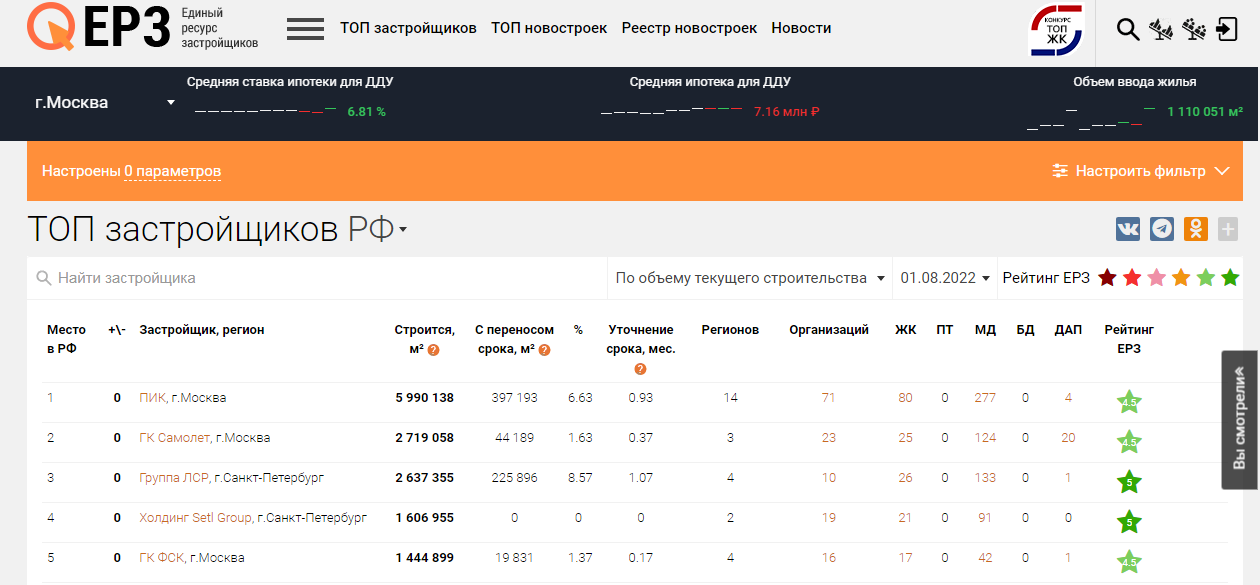The width and height of the screenshot is (1260, 585).
Task: Open the search icon in the header
Action: (1128, 29)
